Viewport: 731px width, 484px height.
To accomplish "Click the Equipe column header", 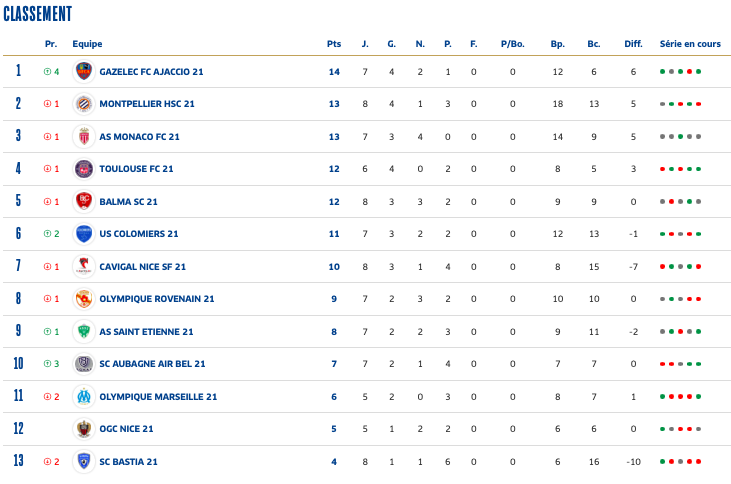I will click(87, 44).
